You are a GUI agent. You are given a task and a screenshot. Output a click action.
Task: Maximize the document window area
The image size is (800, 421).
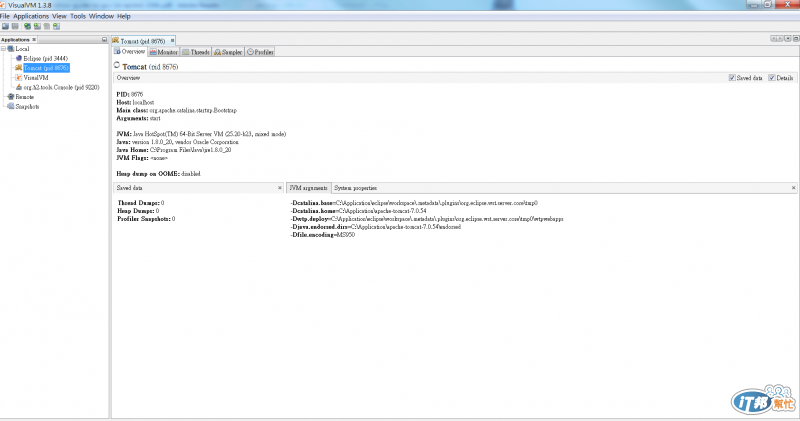click(x=796, y=39)
